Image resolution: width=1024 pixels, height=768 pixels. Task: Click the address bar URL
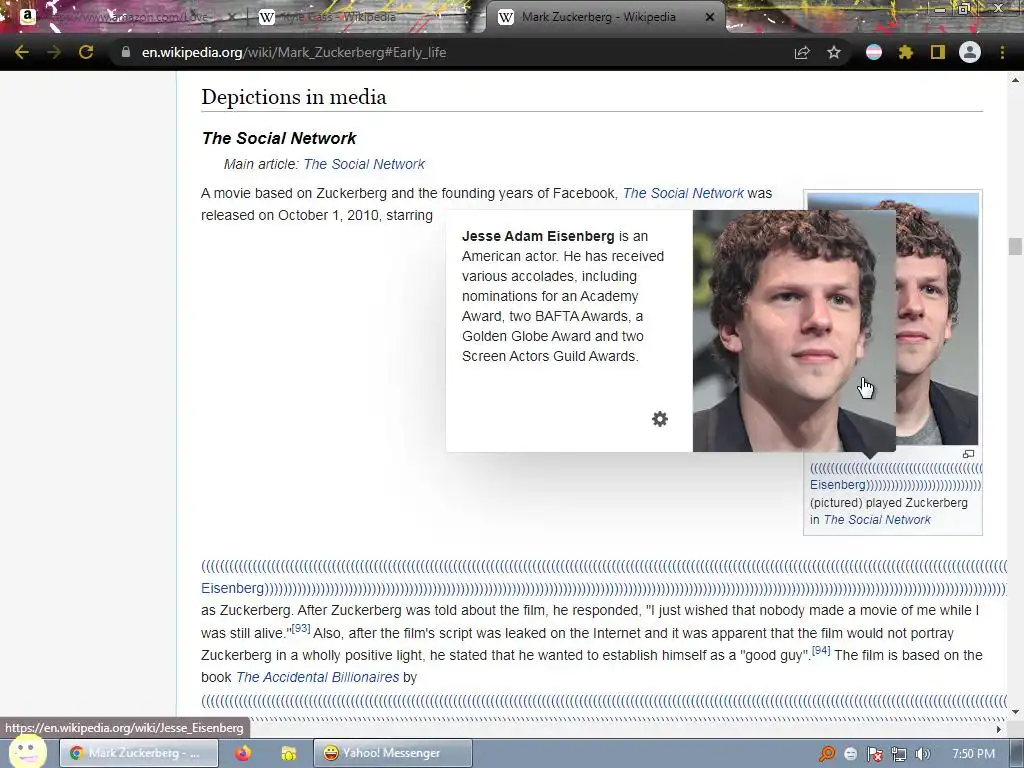coord(294,52)
